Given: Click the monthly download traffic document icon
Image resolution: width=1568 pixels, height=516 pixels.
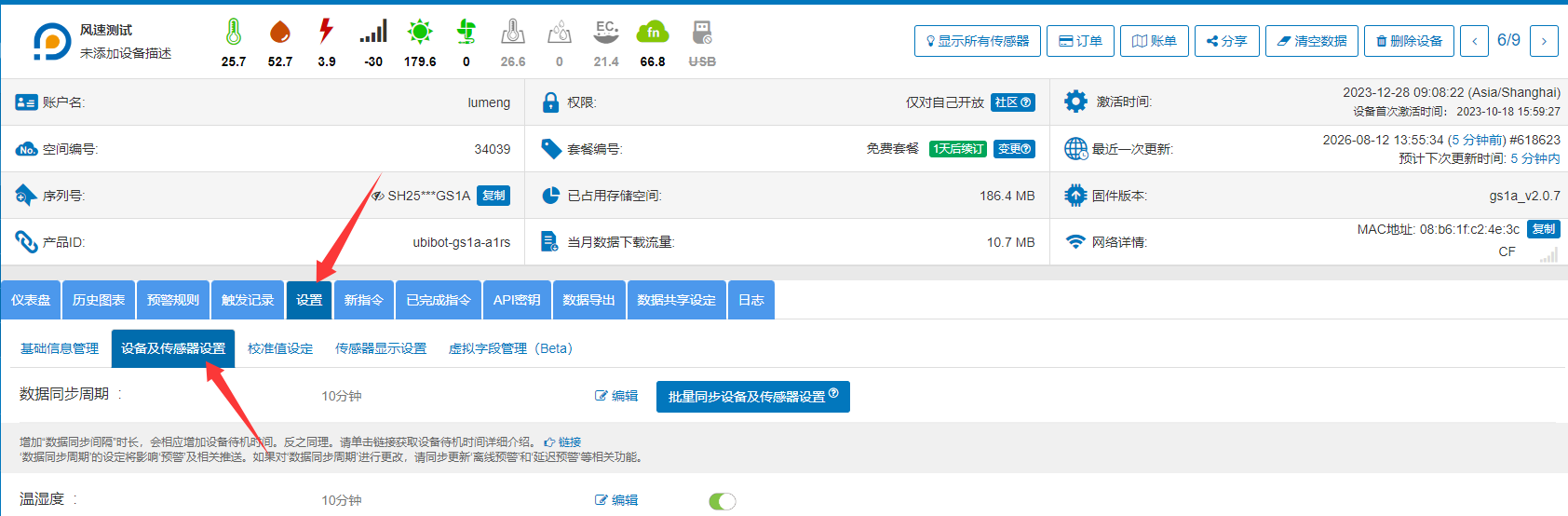Looking at the screenshot, I should [x=550, y=242].
